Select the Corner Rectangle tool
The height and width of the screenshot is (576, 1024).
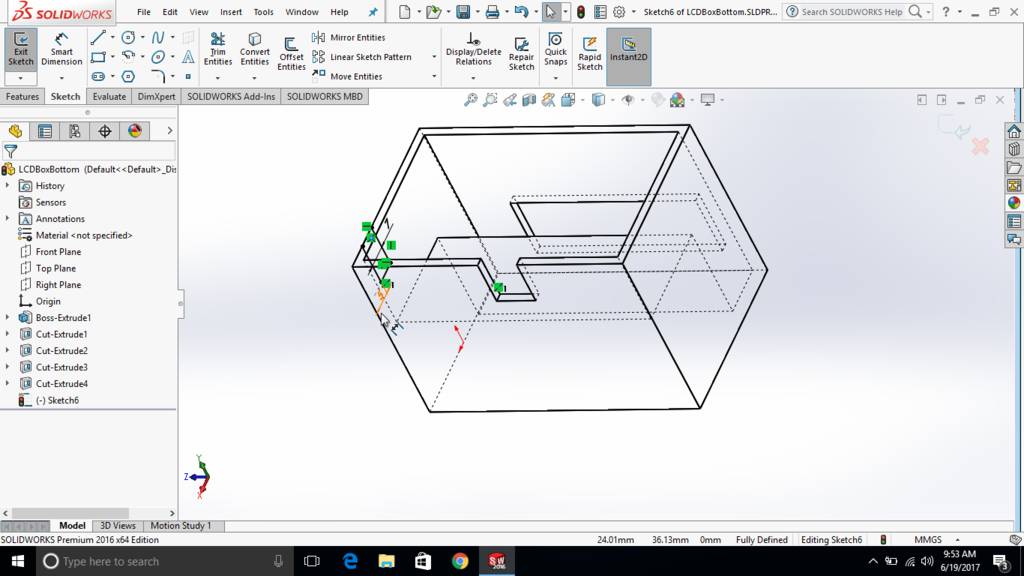[98, 57]
